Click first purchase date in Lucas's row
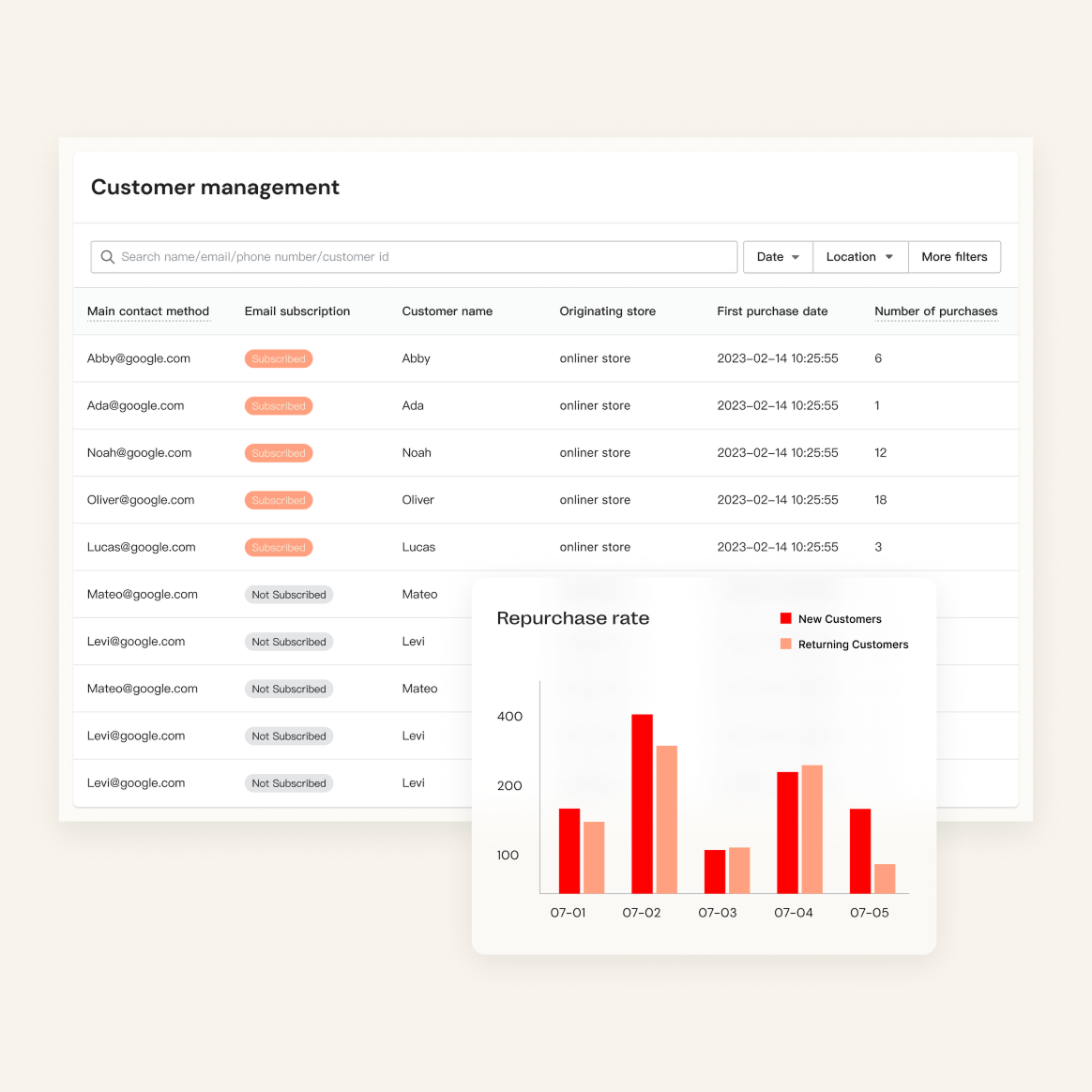The width and height of the screenshot is (1092, 1092). pyautogui.click(x=778, y=547)
